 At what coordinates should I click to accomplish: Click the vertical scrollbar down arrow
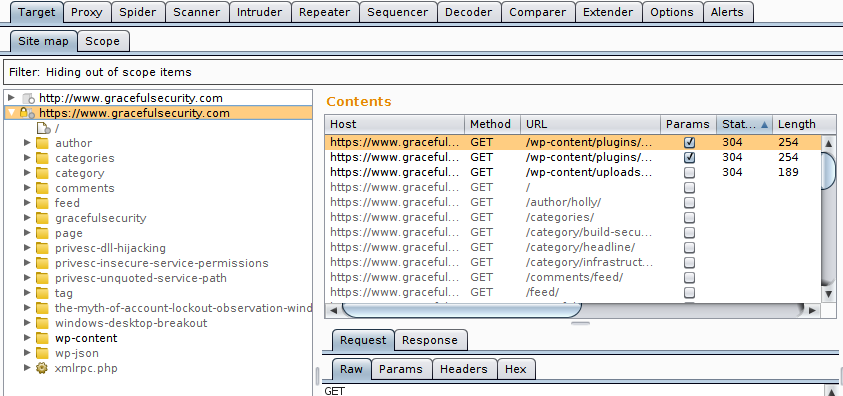tap(828, 293)
